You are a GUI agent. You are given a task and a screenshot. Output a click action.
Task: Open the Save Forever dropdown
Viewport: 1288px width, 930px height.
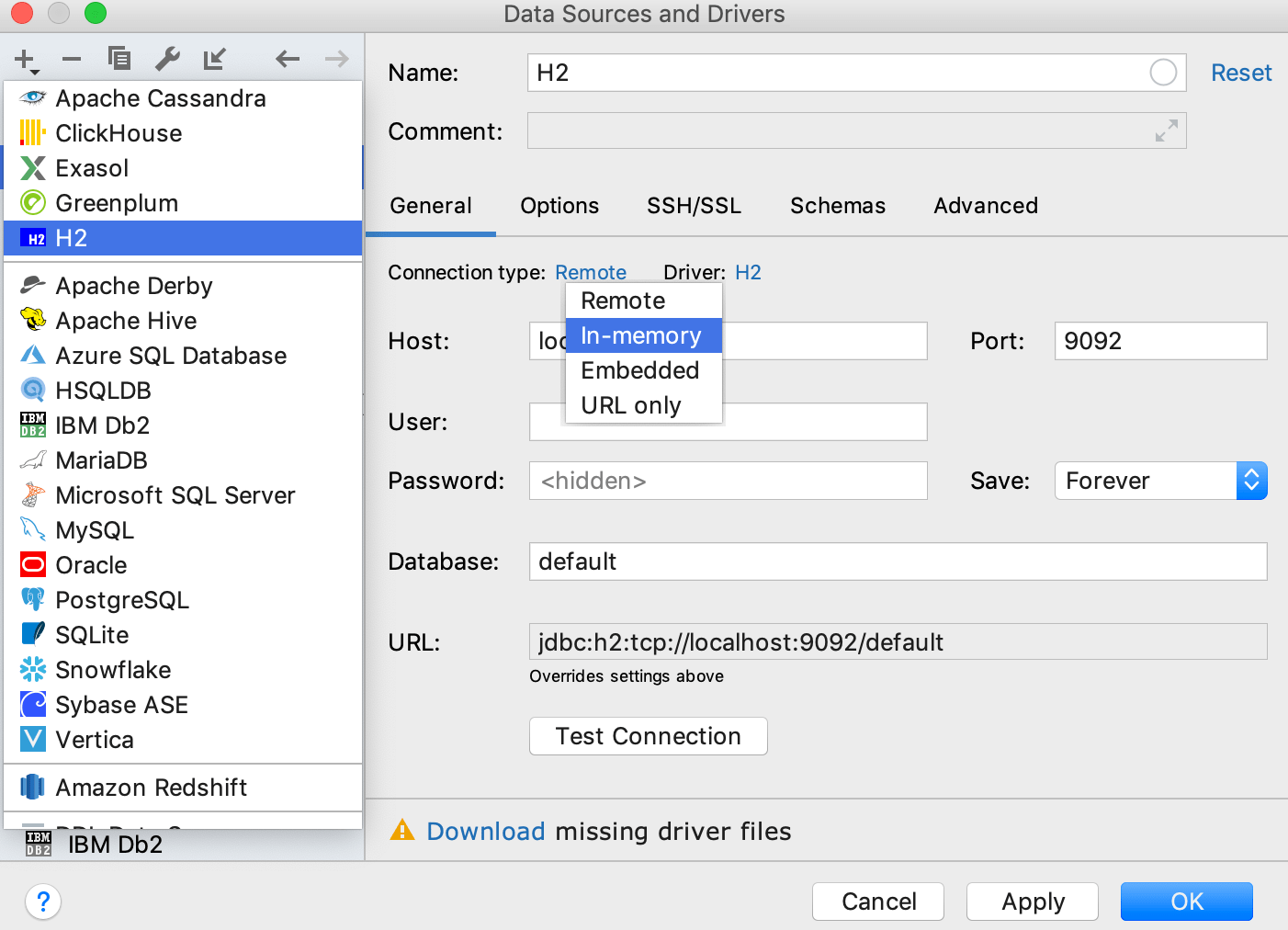pyautogui.click(x=1160, y=481)
